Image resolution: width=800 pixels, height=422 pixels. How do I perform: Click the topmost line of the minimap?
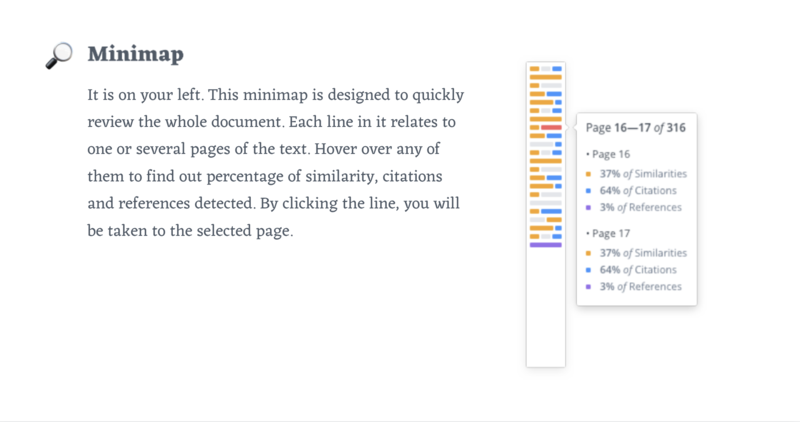(x=545, y=68)
